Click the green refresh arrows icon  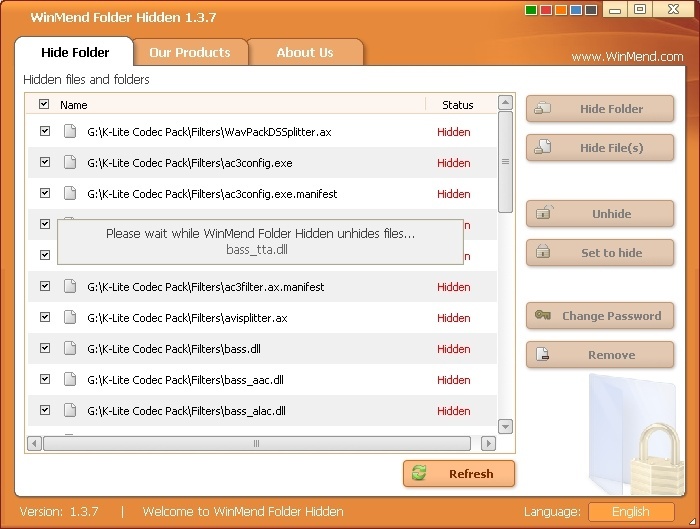point(419,473)
